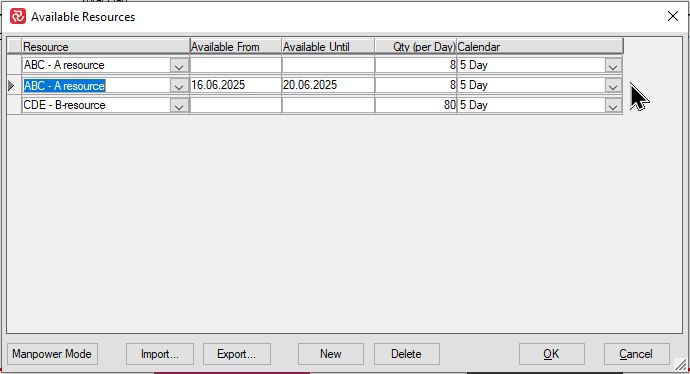Open Calendar dropdown in CDE row

click(613, 106)
